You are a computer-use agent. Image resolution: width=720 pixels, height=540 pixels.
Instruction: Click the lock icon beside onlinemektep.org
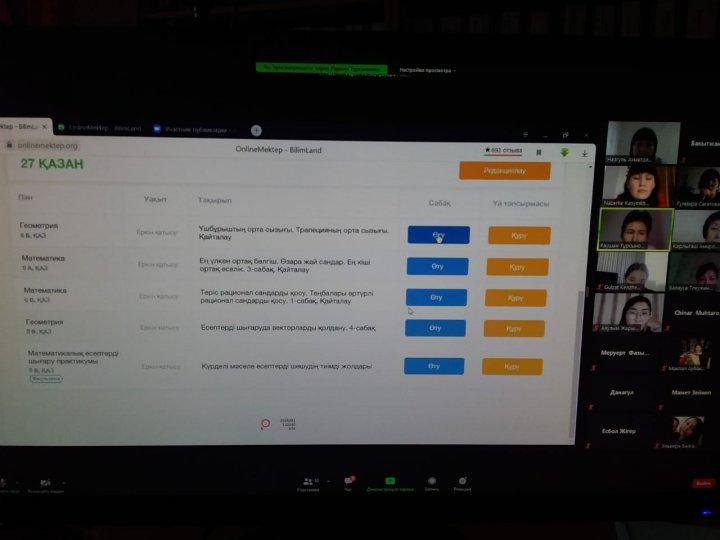click(9, 145)
